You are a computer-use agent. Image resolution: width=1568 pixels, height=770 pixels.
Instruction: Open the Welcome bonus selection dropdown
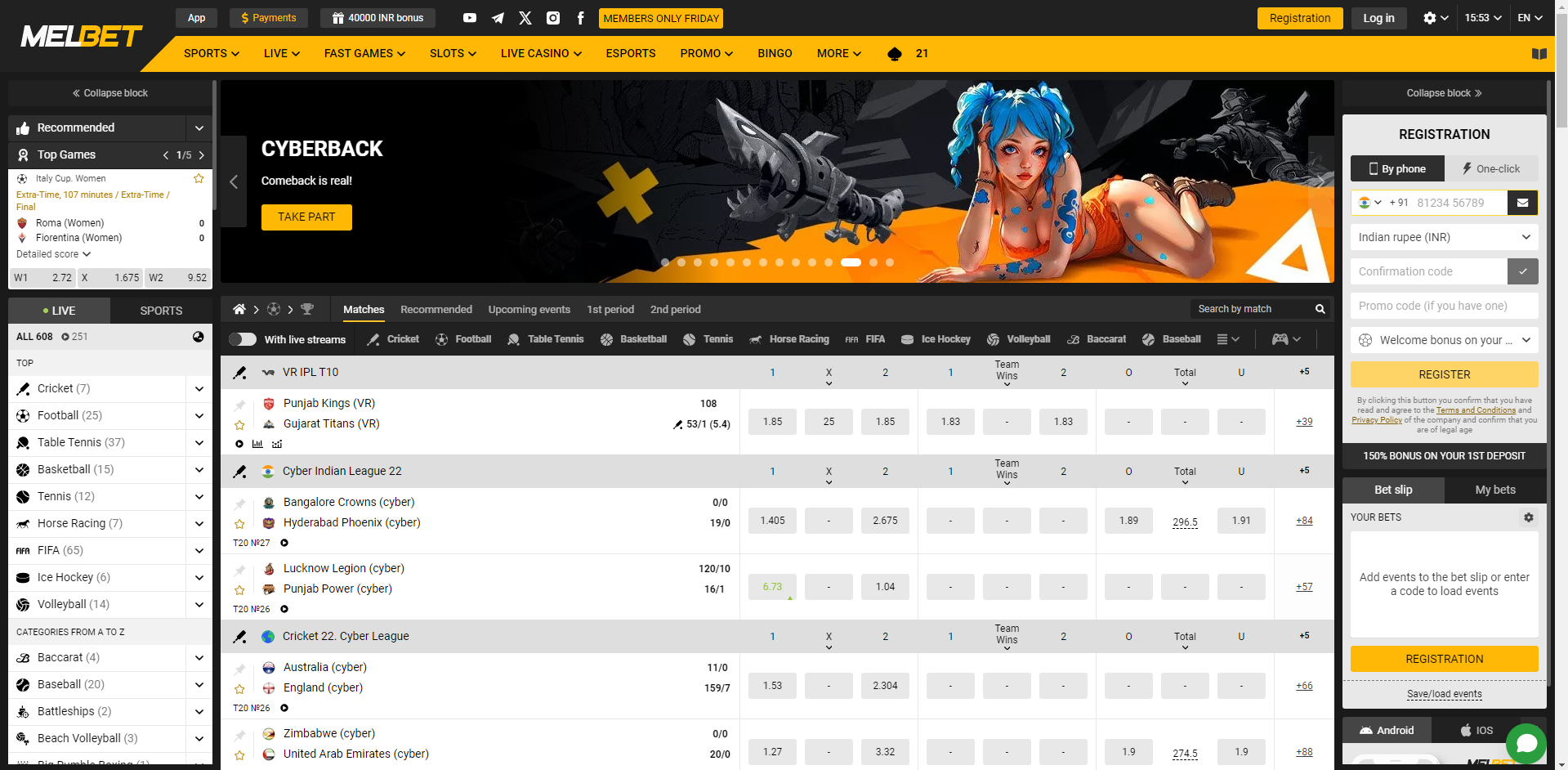(x=1444, y=340)
